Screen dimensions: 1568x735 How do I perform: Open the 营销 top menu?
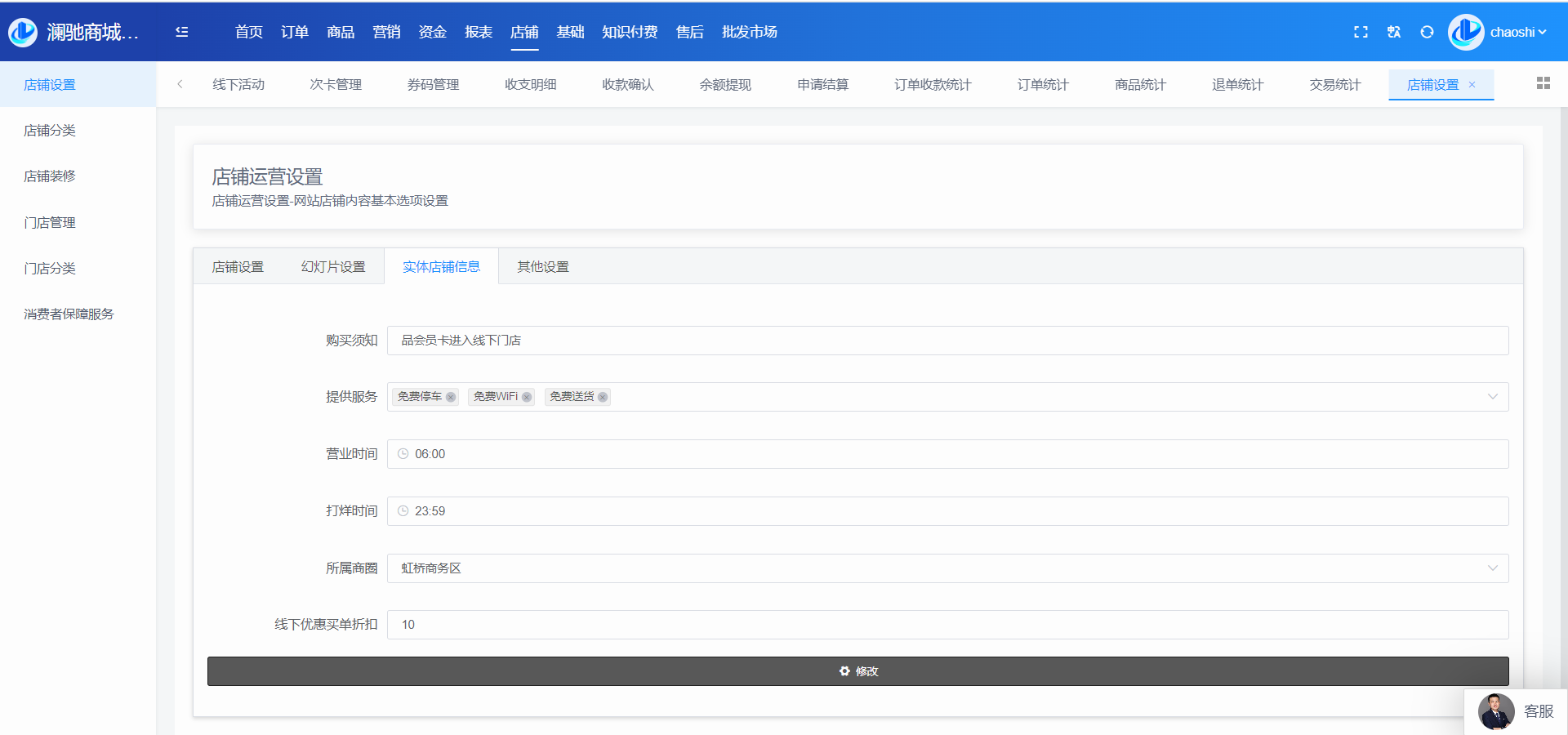click(x=386, y=32)
